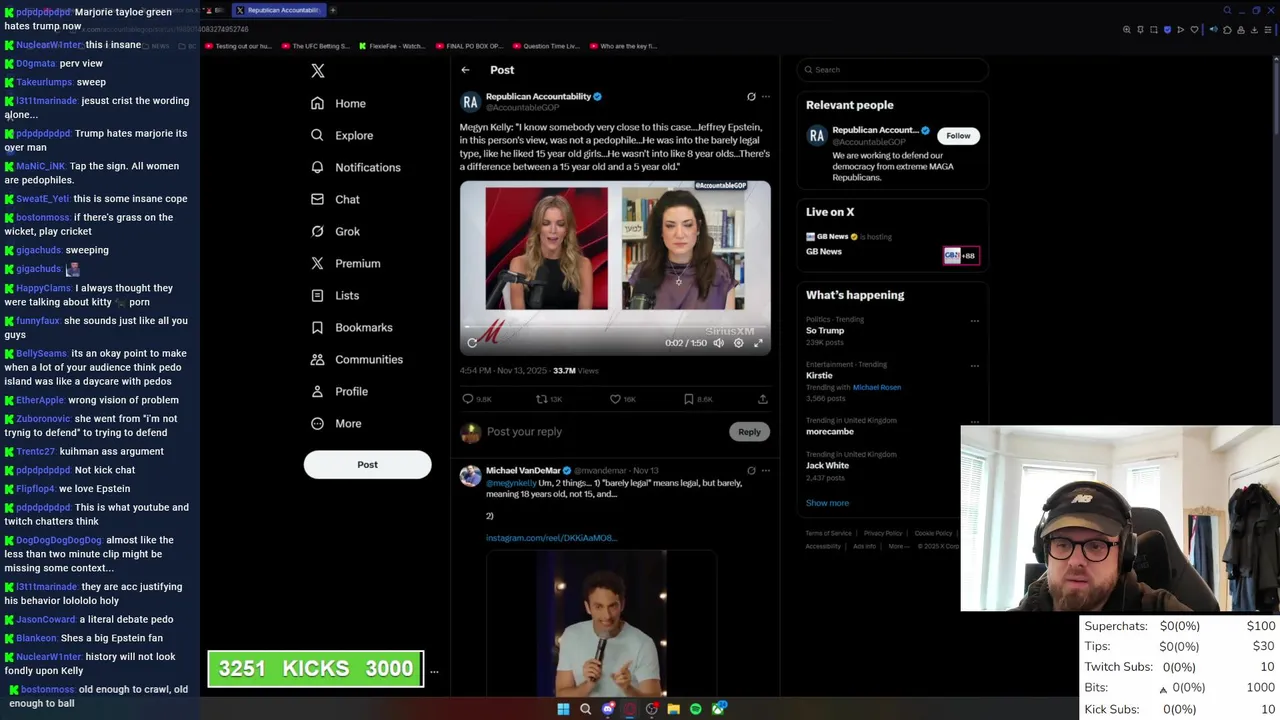The width and height of the screenshot is (1280, 720).
Task: Open More menu in X sidebar
Action: tap(336, 423)
